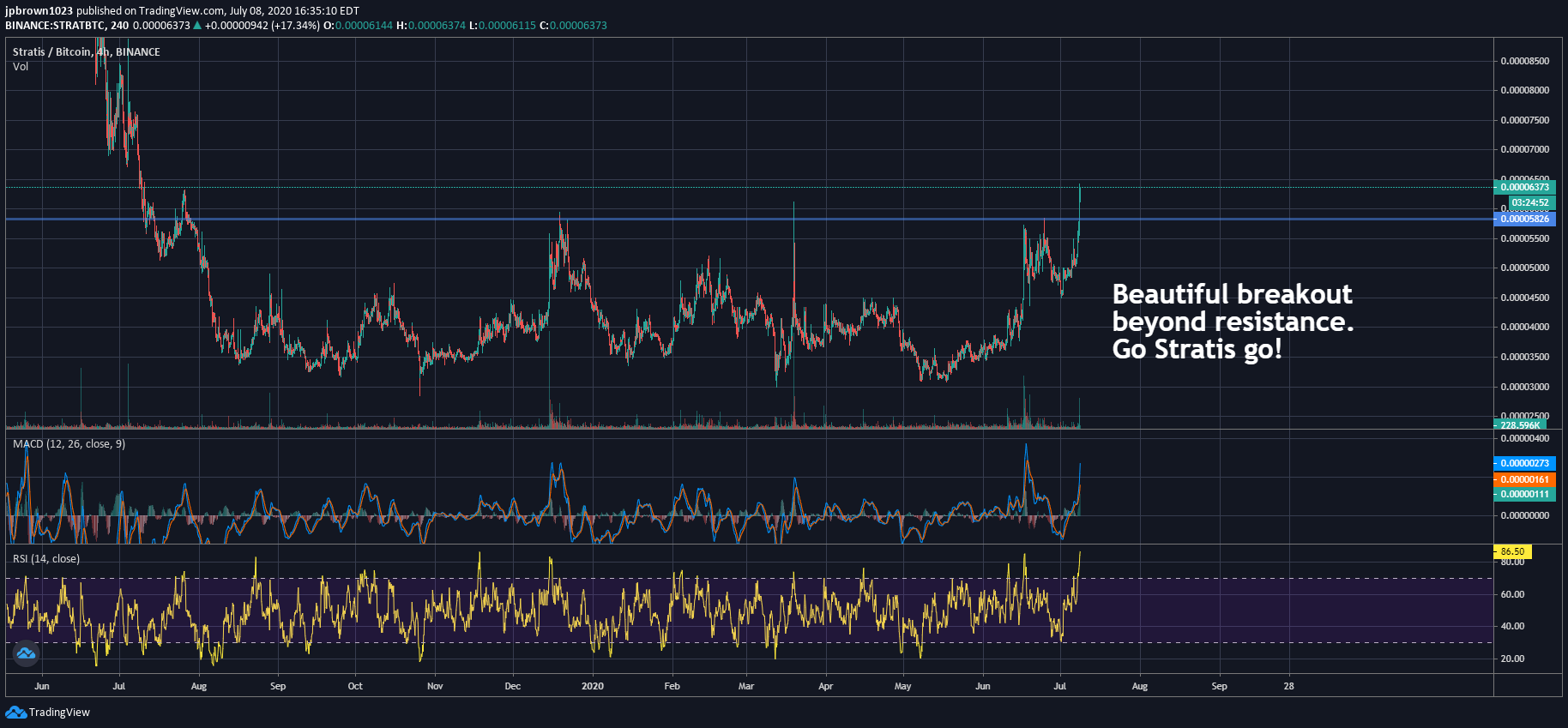Click the BINANCE:STRATBTC symbol in the header
This screenshot has height=728, width=1568.
click(55, 26)
